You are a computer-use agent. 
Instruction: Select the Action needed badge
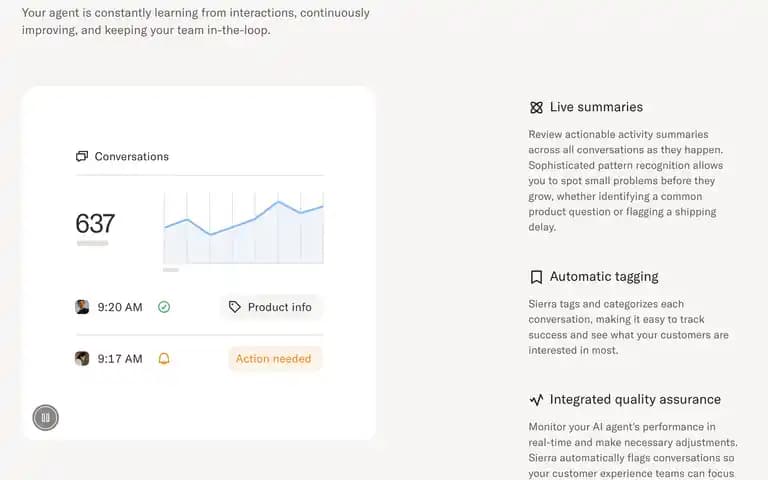click(x=274, y=359)
